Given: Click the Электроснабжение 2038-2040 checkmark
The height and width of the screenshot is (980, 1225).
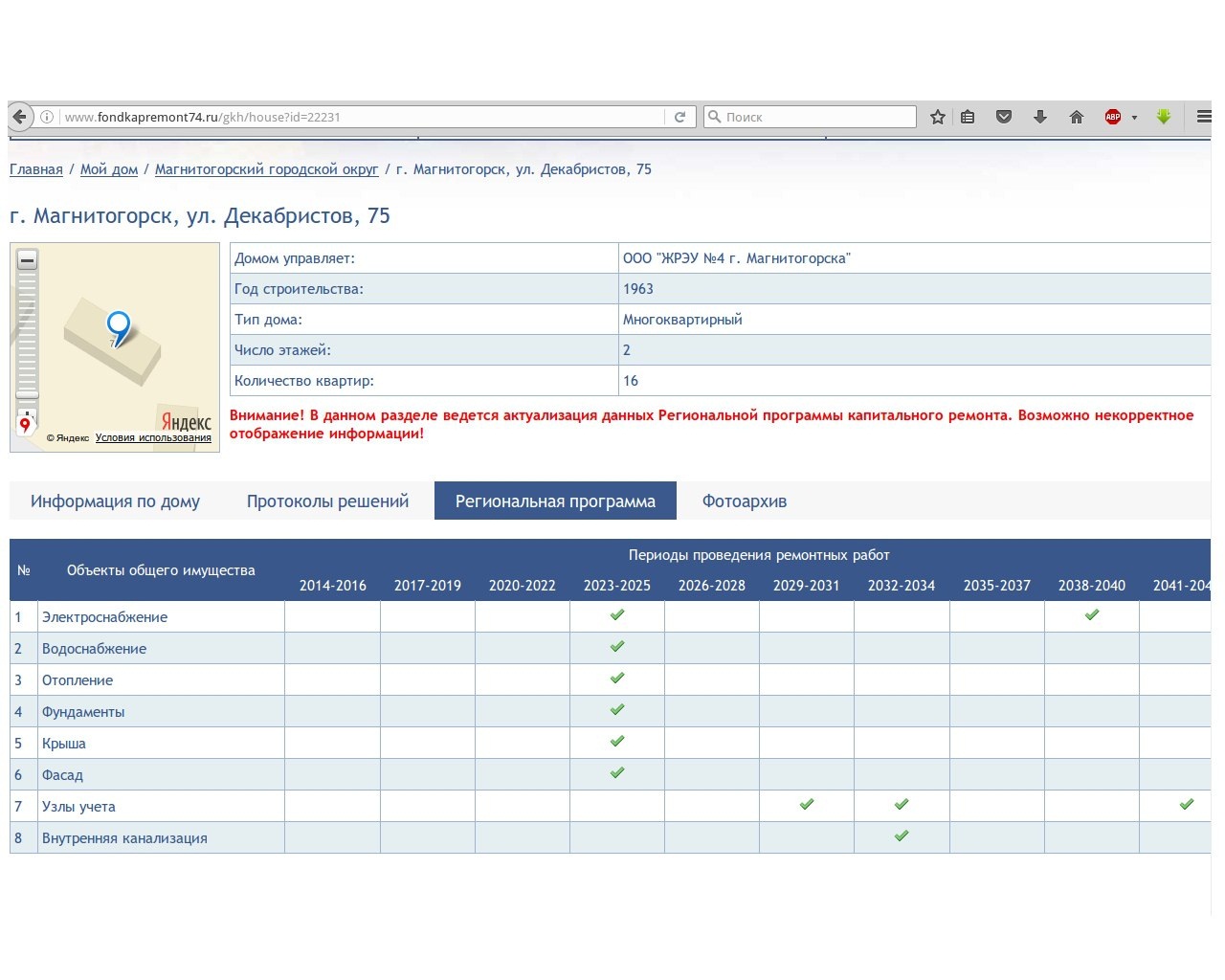Looking at the screenshot, I should tap(1092, 614).
